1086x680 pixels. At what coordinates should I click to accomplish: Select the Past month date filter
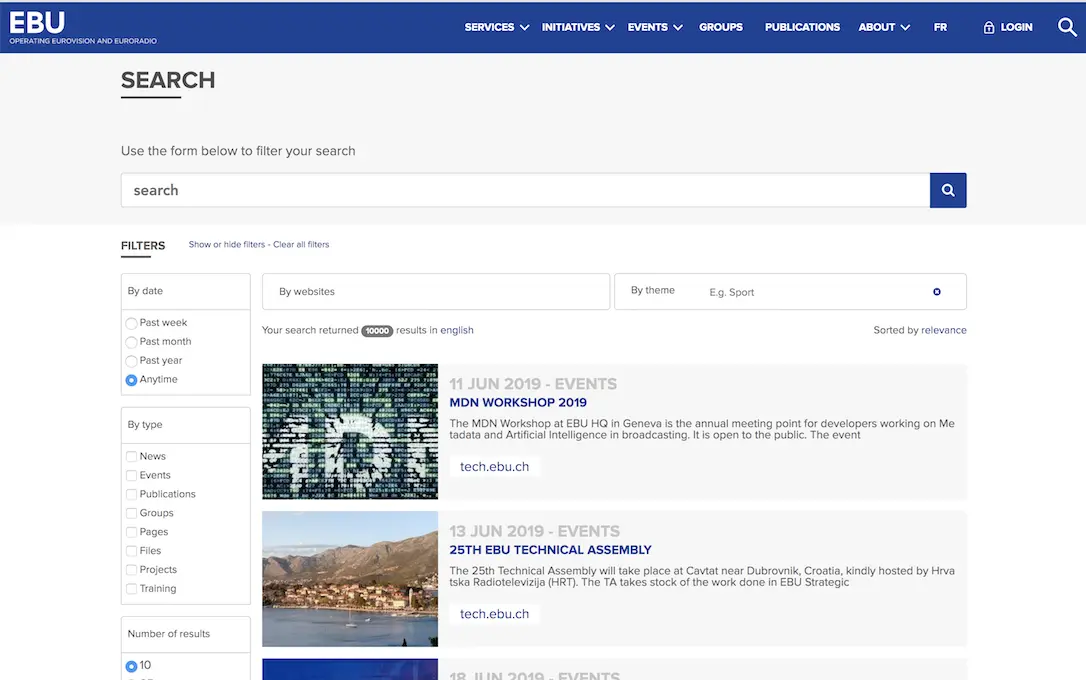point(131,341)
